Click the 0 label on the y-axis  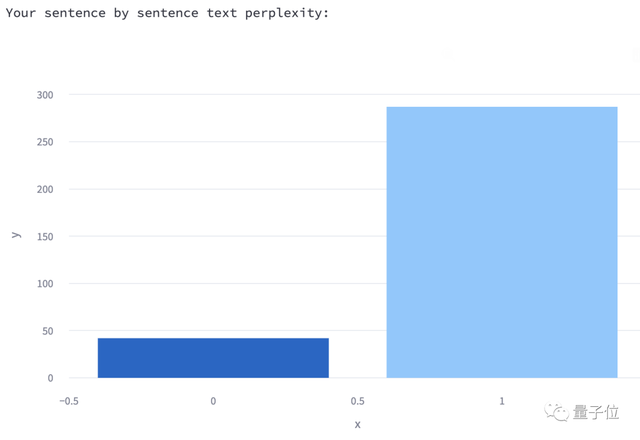50,378
